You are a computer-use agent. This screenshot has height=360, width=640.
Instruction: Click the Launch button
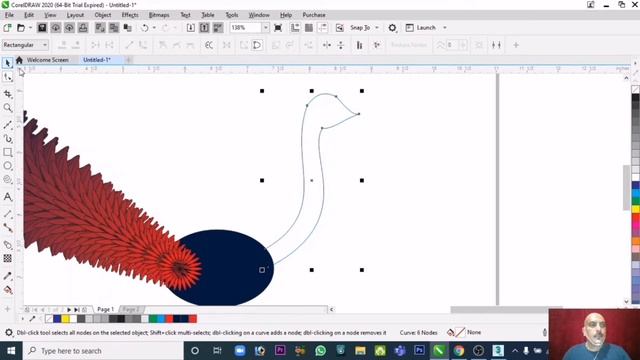(x=421, y=28)
